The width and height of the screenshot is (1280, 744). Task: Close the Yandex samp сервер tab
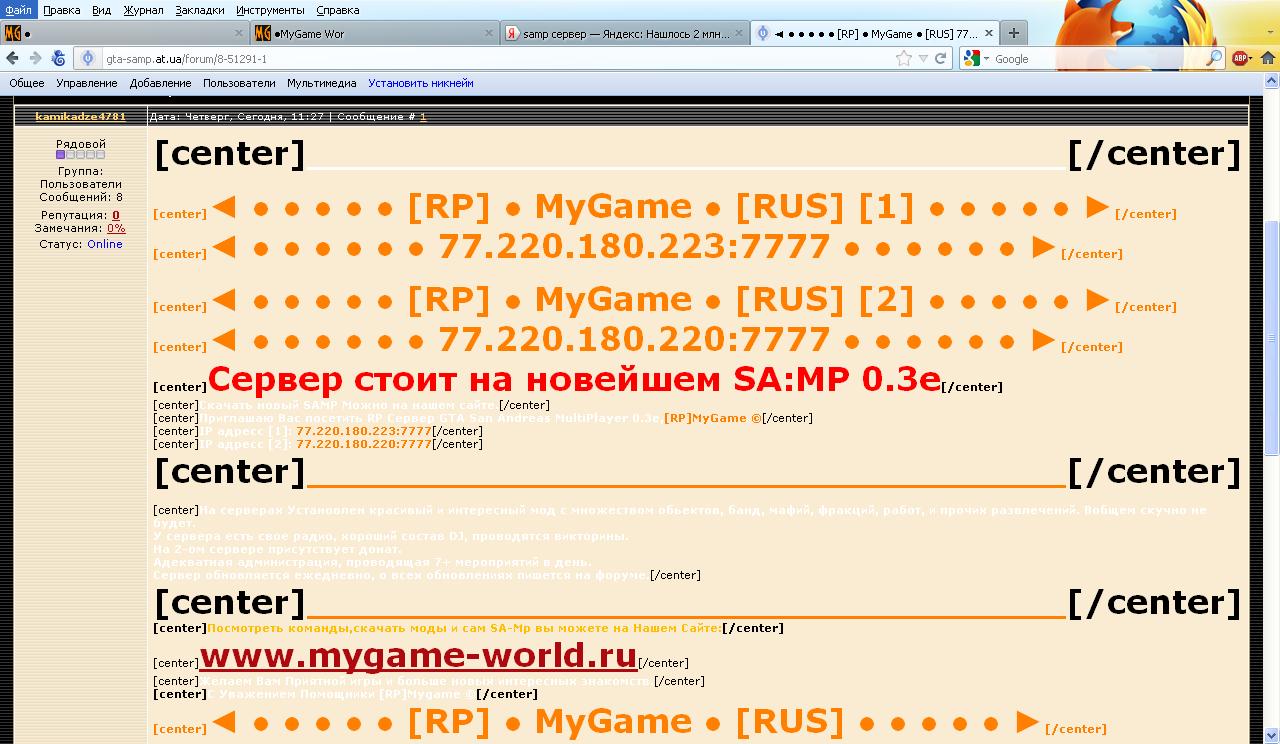point(739,33)
